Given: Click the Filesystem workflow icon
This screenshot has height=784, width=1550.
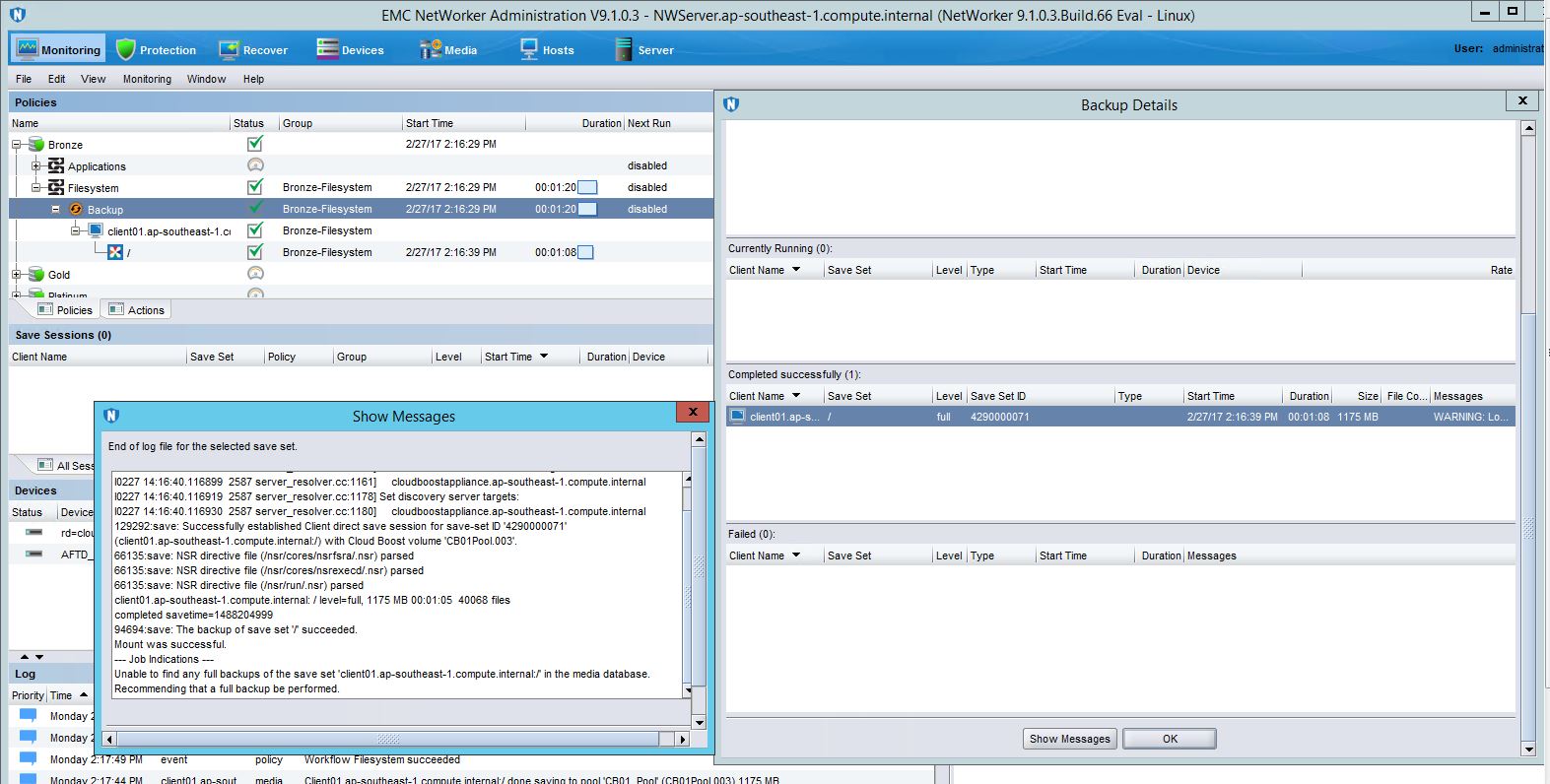Looking at the screenshot, I should [56, 187].
